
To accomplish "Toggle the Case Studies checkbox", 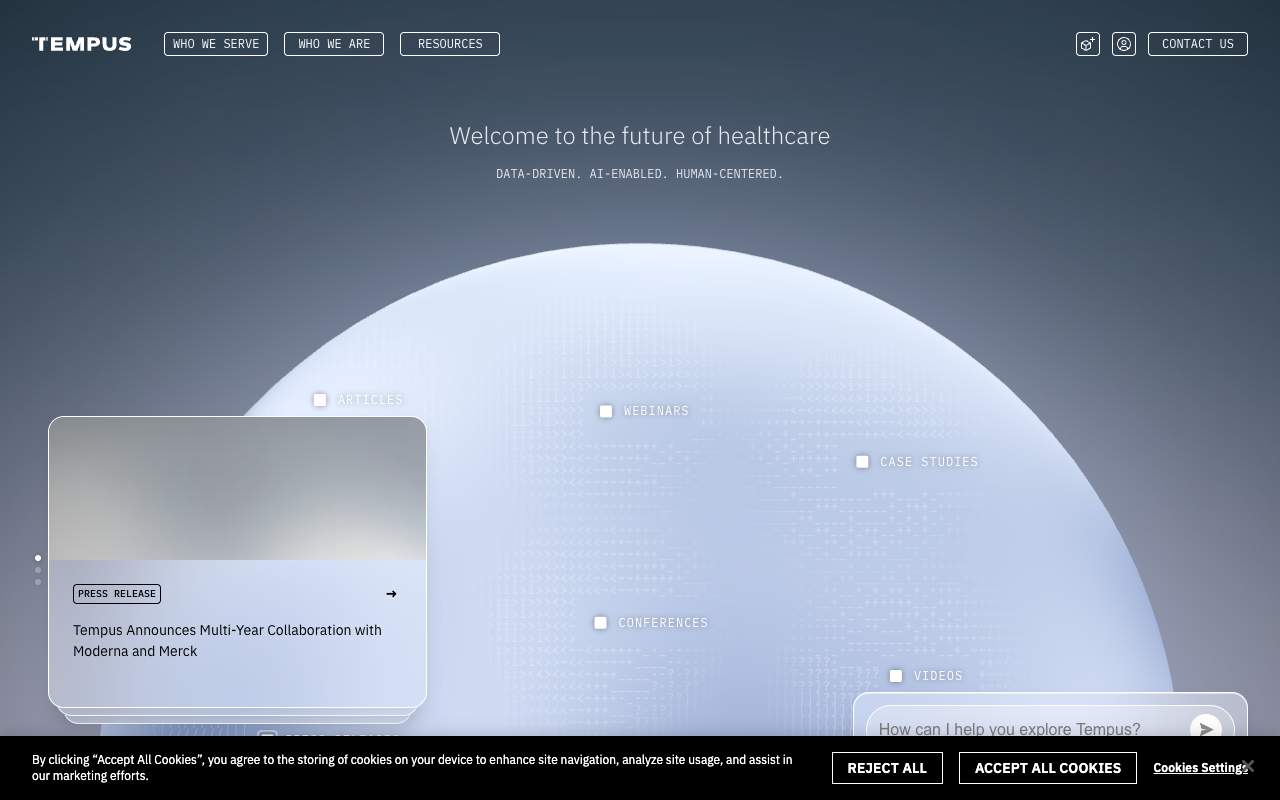I will pos(862,462).
